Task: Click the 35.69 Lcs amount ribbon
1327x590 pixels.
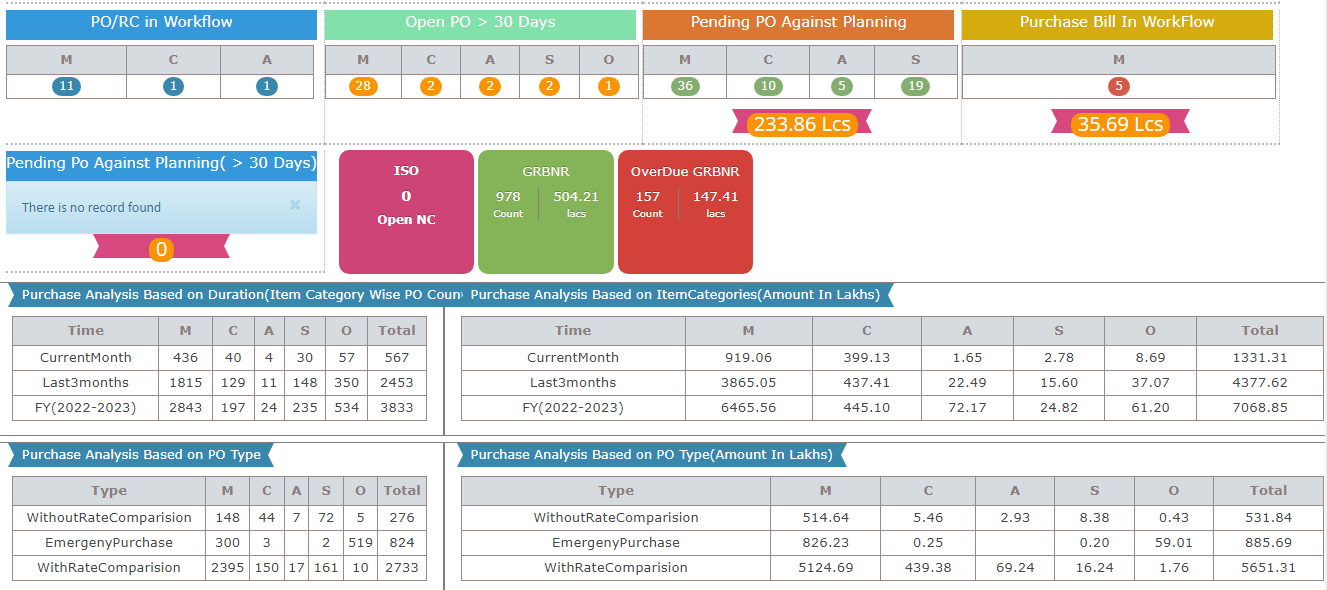Action: tap(1119, 124)
